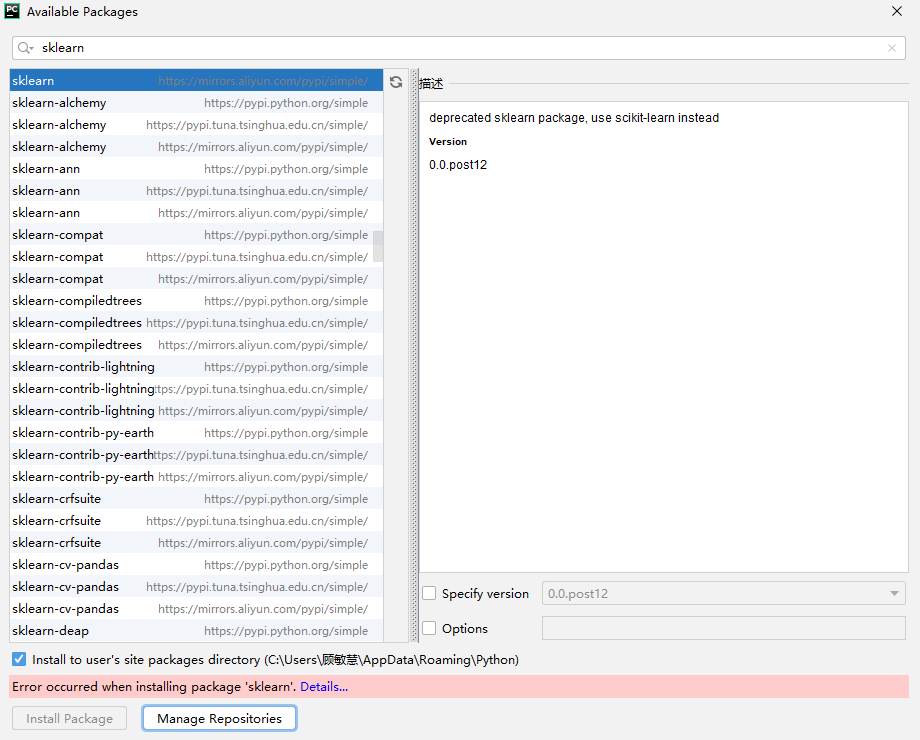Click the refresh packages icon
Viewport: 920px width, 740px height.
pyautogui.click(x=396, y=82)
